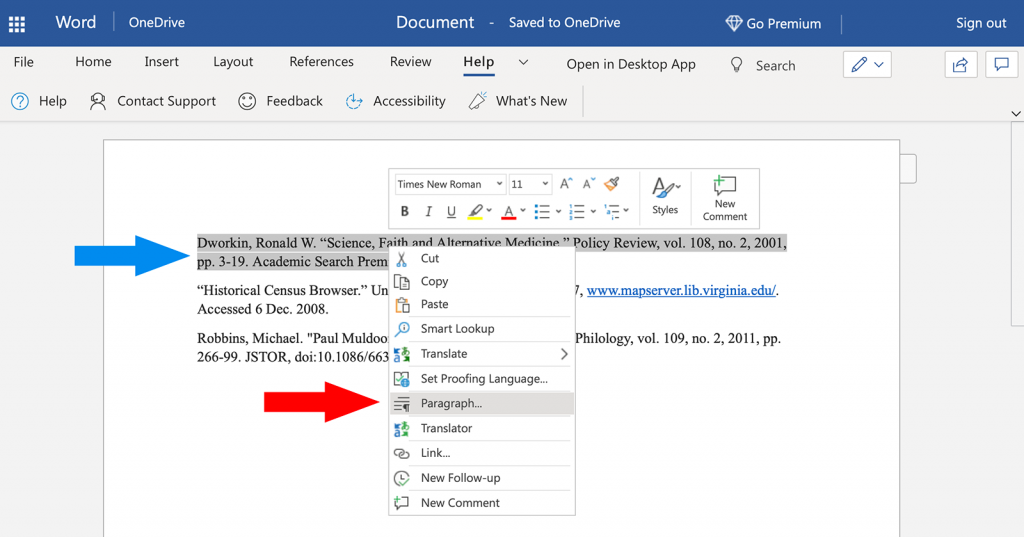Switch to the References tab
The height and width of the screenshot is (537, 1024).
[321, 62]
